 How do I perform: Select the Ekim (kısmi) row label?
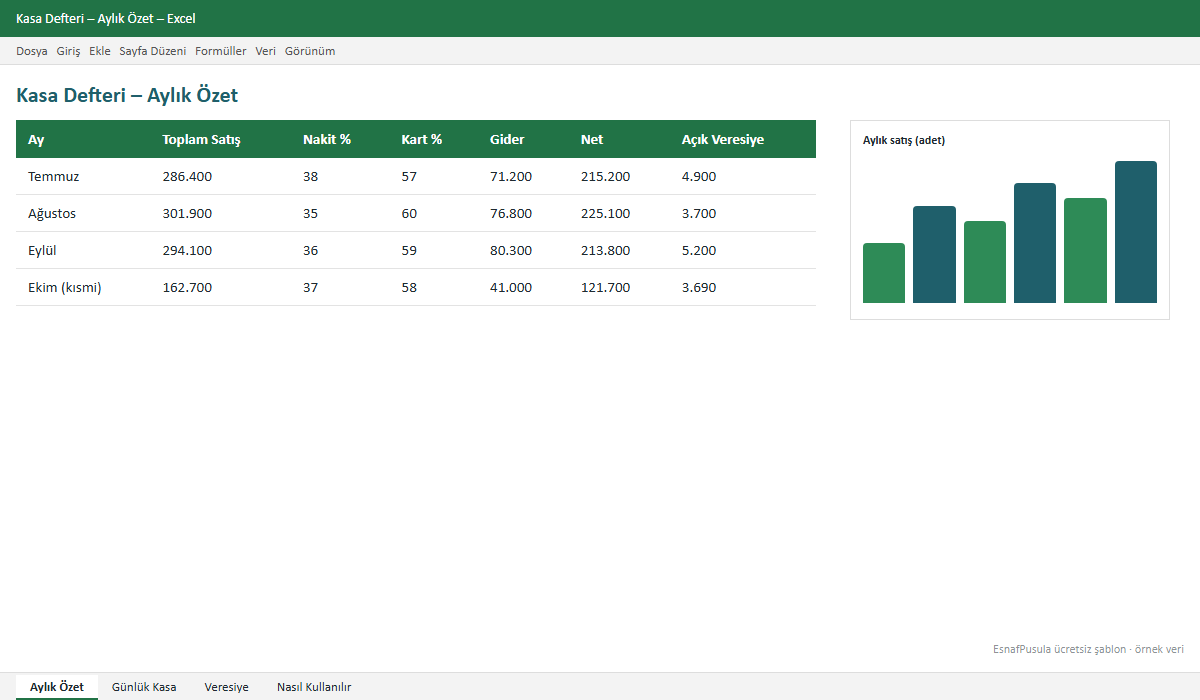coord(65,287)
